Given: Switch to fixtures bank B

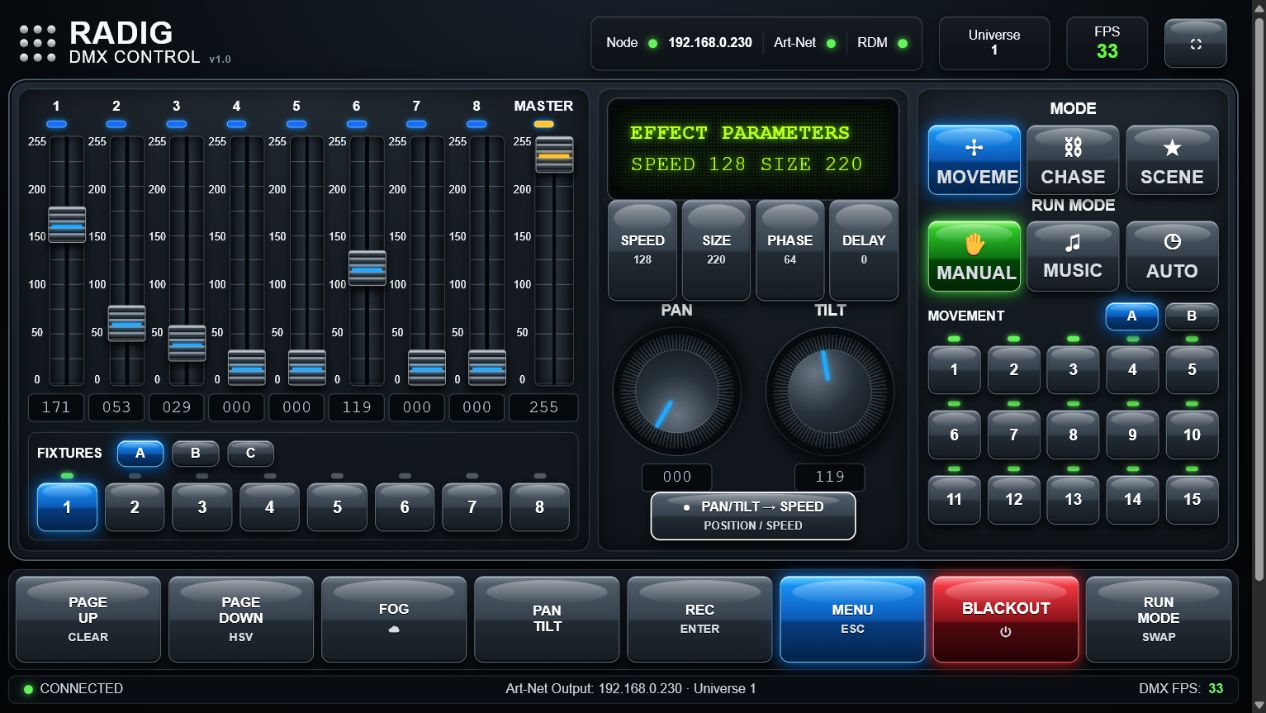Looking at the screenshot, I should (195, 453).
